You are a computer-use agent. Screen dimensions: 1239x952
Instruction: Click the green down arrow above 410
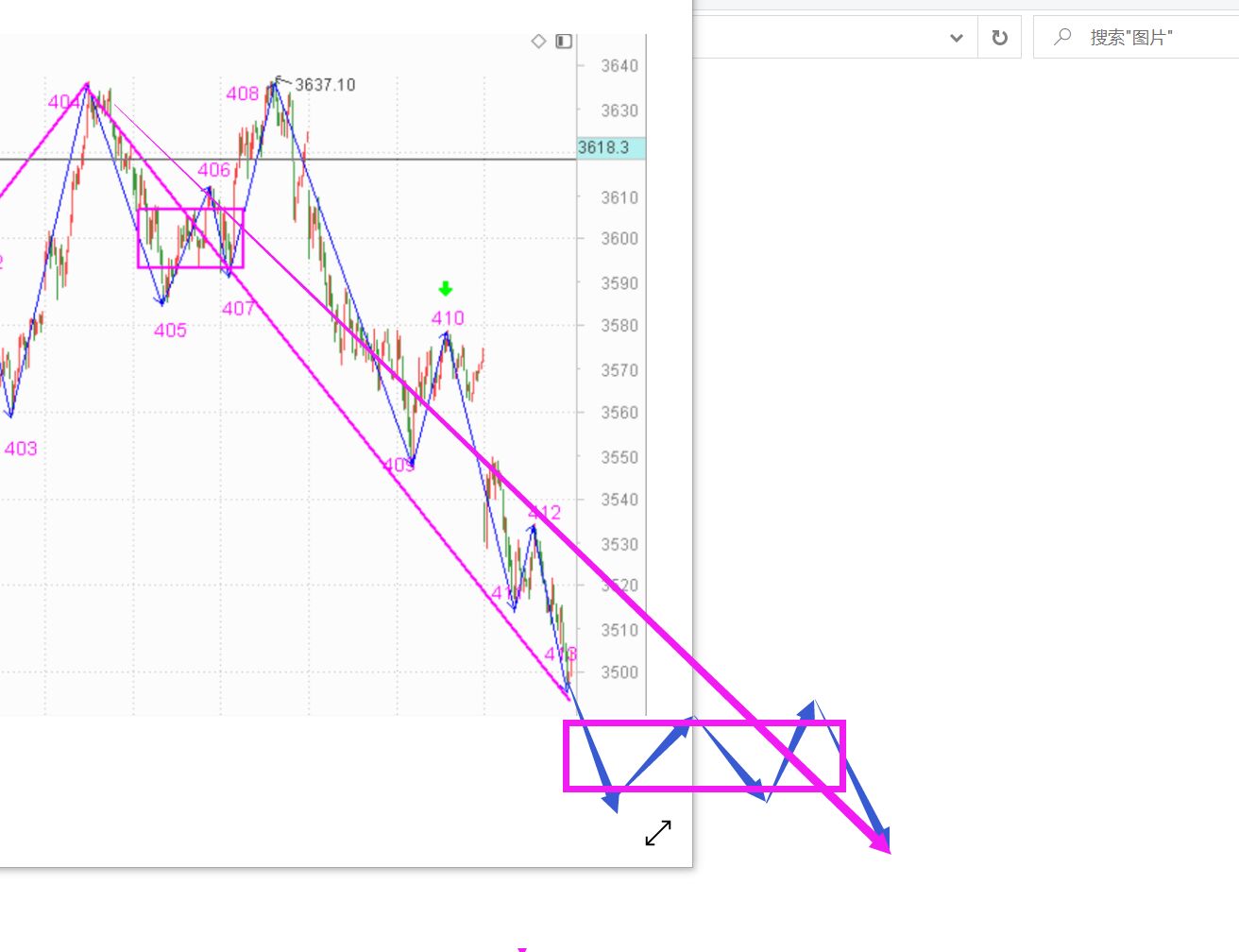pos(446,289)
